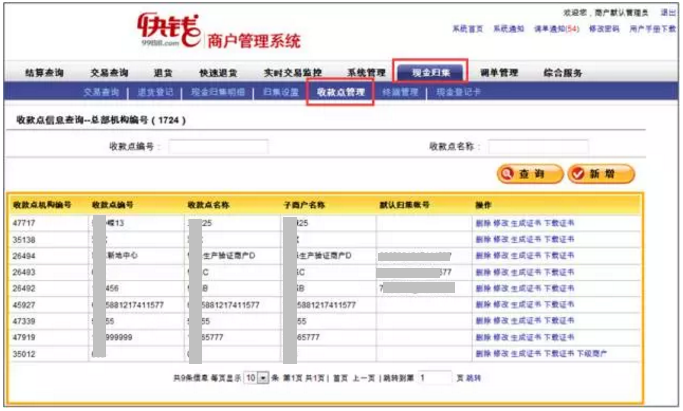
Task: Click 删除 in row 45927
Action: pos(483,304)
